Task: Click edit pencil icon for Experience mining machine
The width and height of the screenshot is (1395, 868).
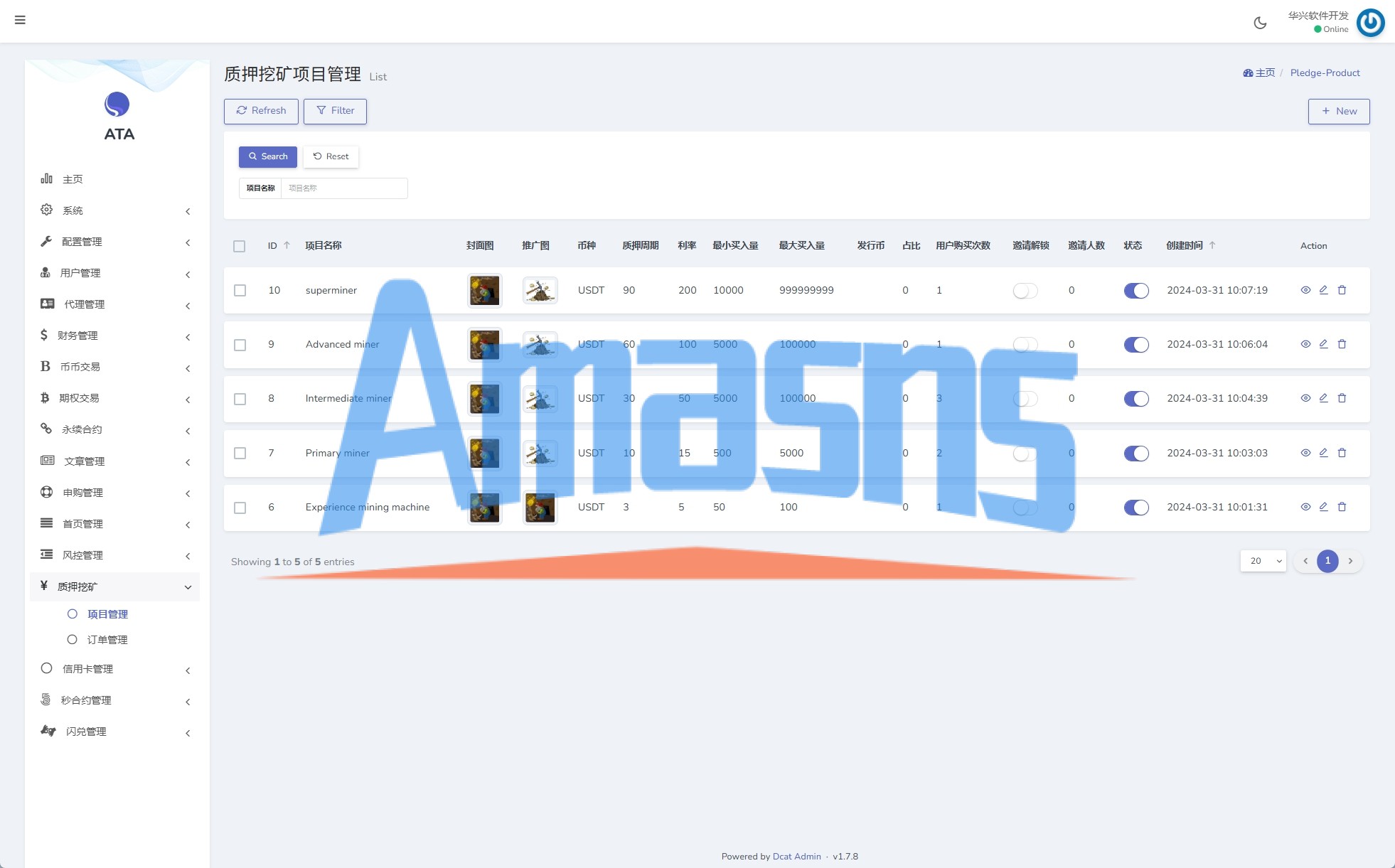Action: tap(1323, 507)
